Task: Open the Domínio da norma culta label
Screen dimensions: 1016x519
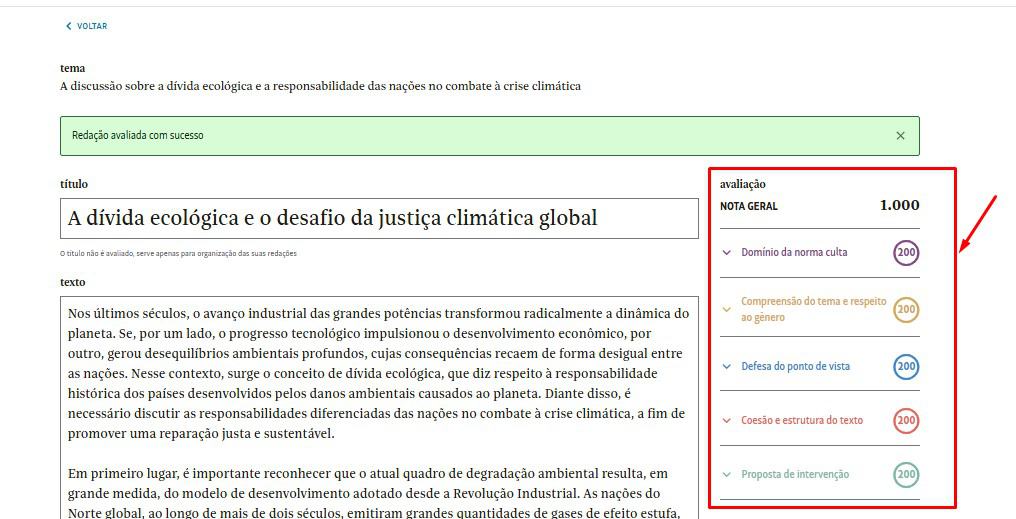Action: pyautogui.click(x=794, y=253)
